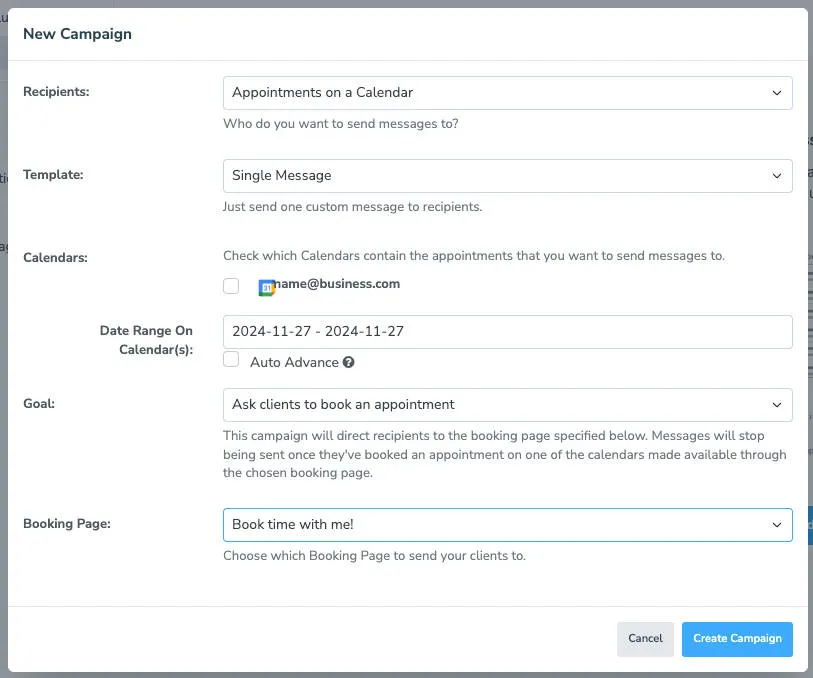Viewport: 813px width, 678px height.
Task: Click the Date Range On Calendar(s) input field
Action: (507, 330)
